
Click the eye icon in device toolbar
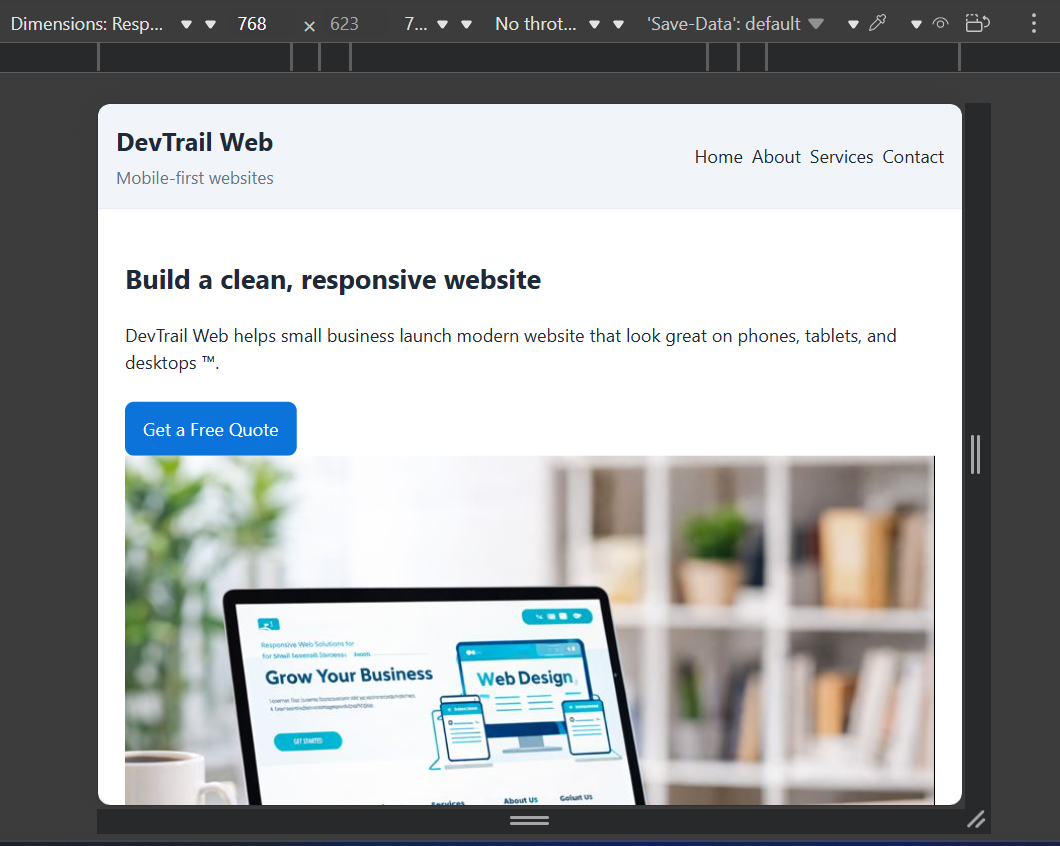[x=940, y=24]
